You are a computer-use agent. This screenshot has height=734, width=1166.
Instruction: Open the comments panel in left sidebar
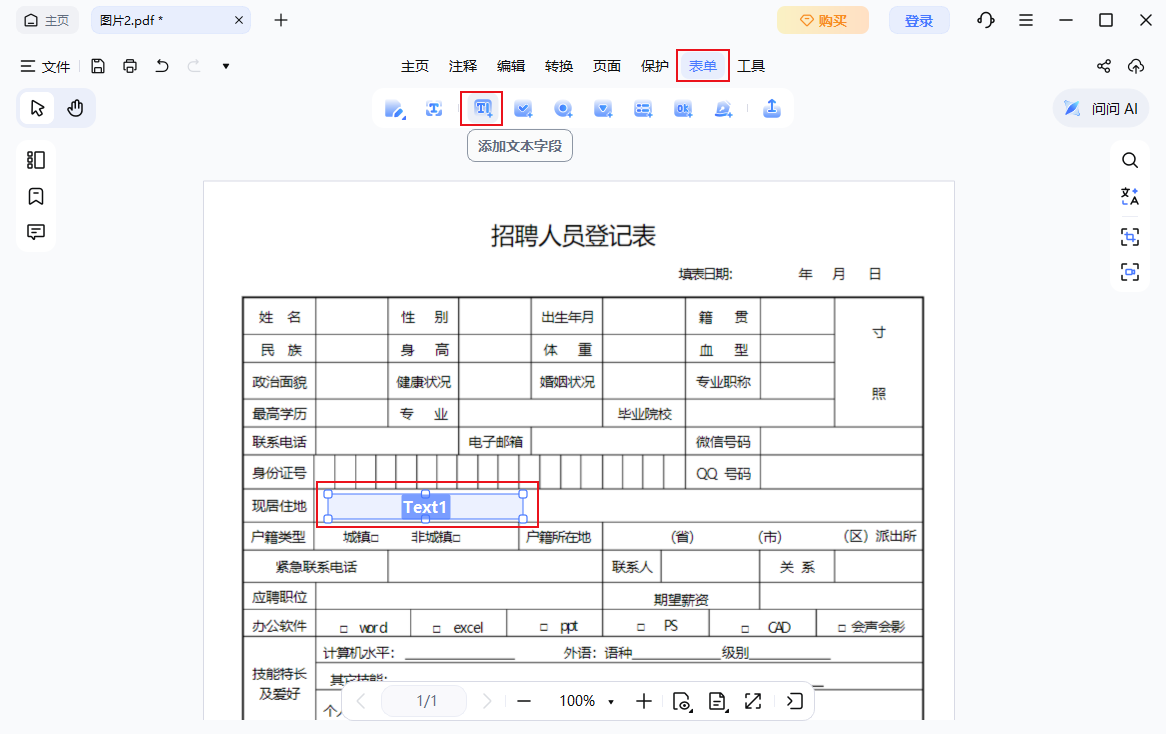[x=36, y=232]
